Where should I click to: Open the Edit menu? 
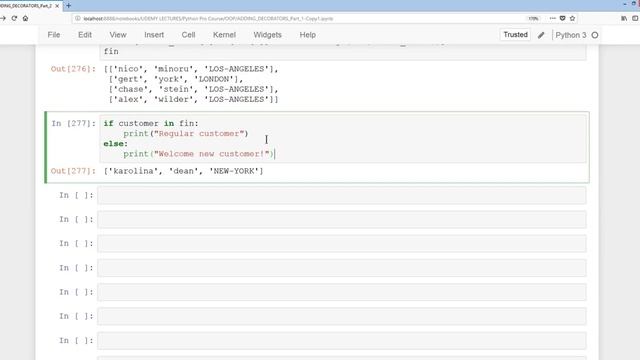click(85, 35)
